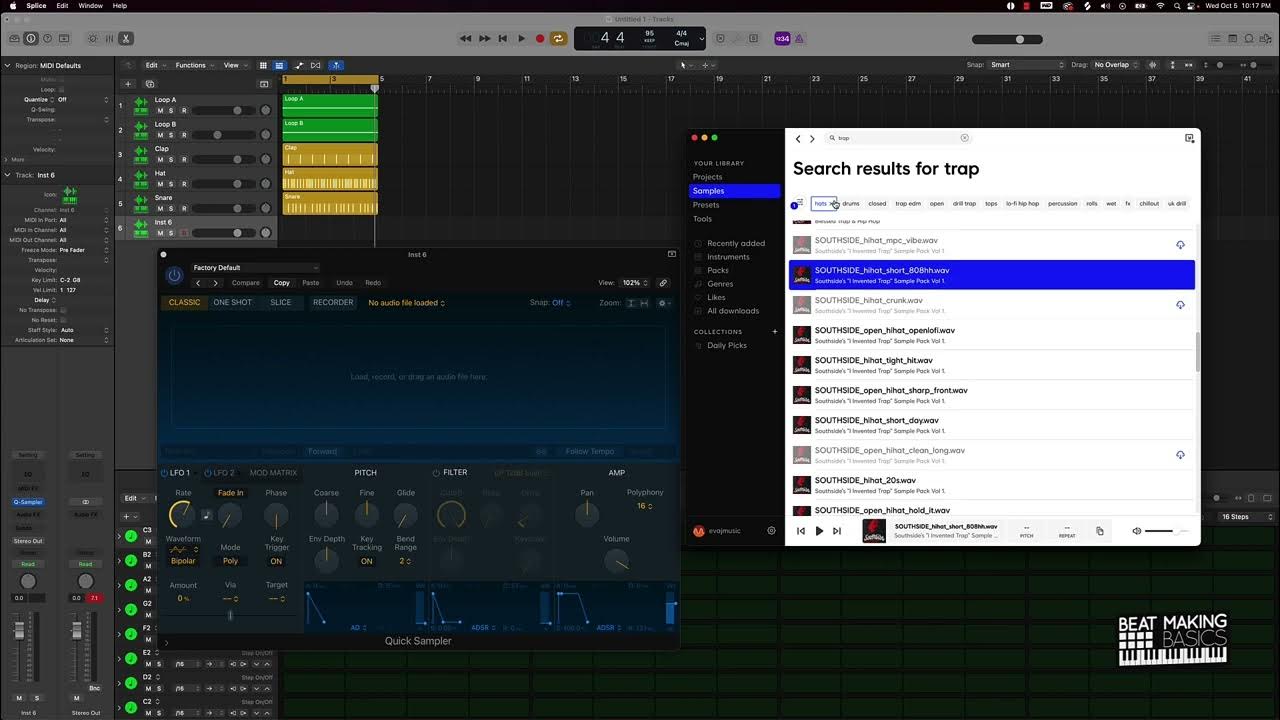Select the RECORDER mode tab
The image size is (1280, 720).
(333, 302)
